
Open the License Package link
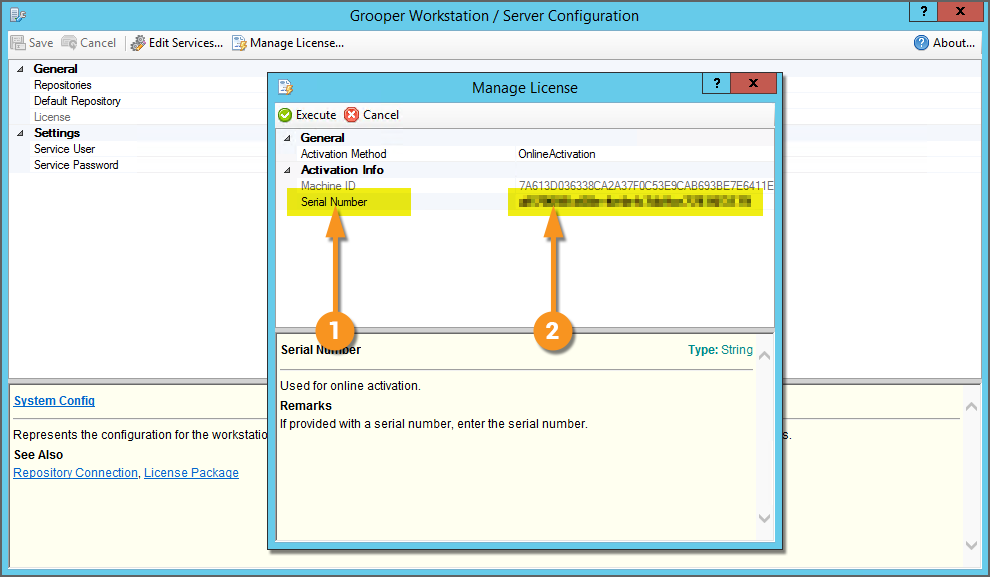(191, 473)
